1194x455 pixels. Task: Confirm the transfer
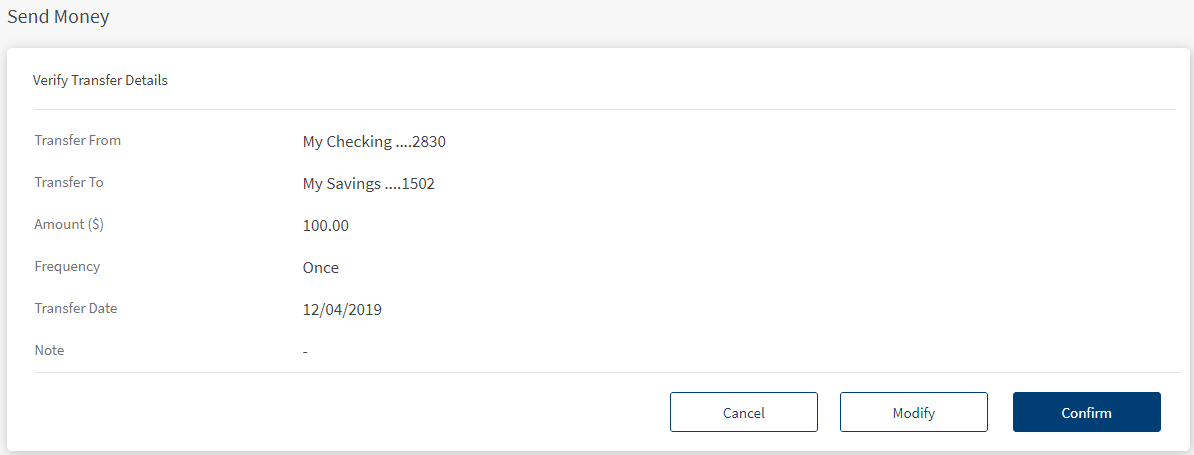[1086, 412]
